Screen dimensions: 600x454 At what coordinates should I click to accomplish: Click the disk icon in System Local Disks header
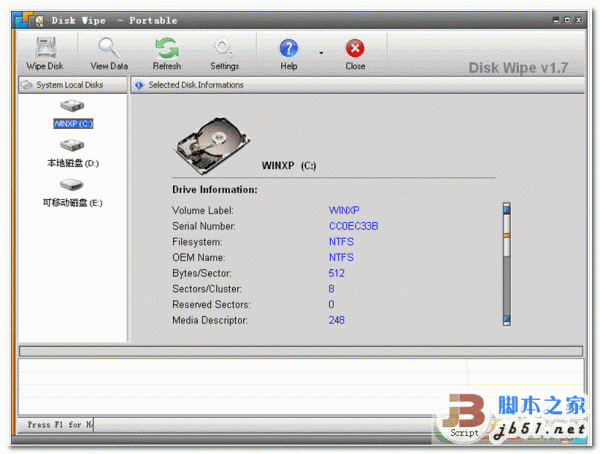click(x=27, y=85)
